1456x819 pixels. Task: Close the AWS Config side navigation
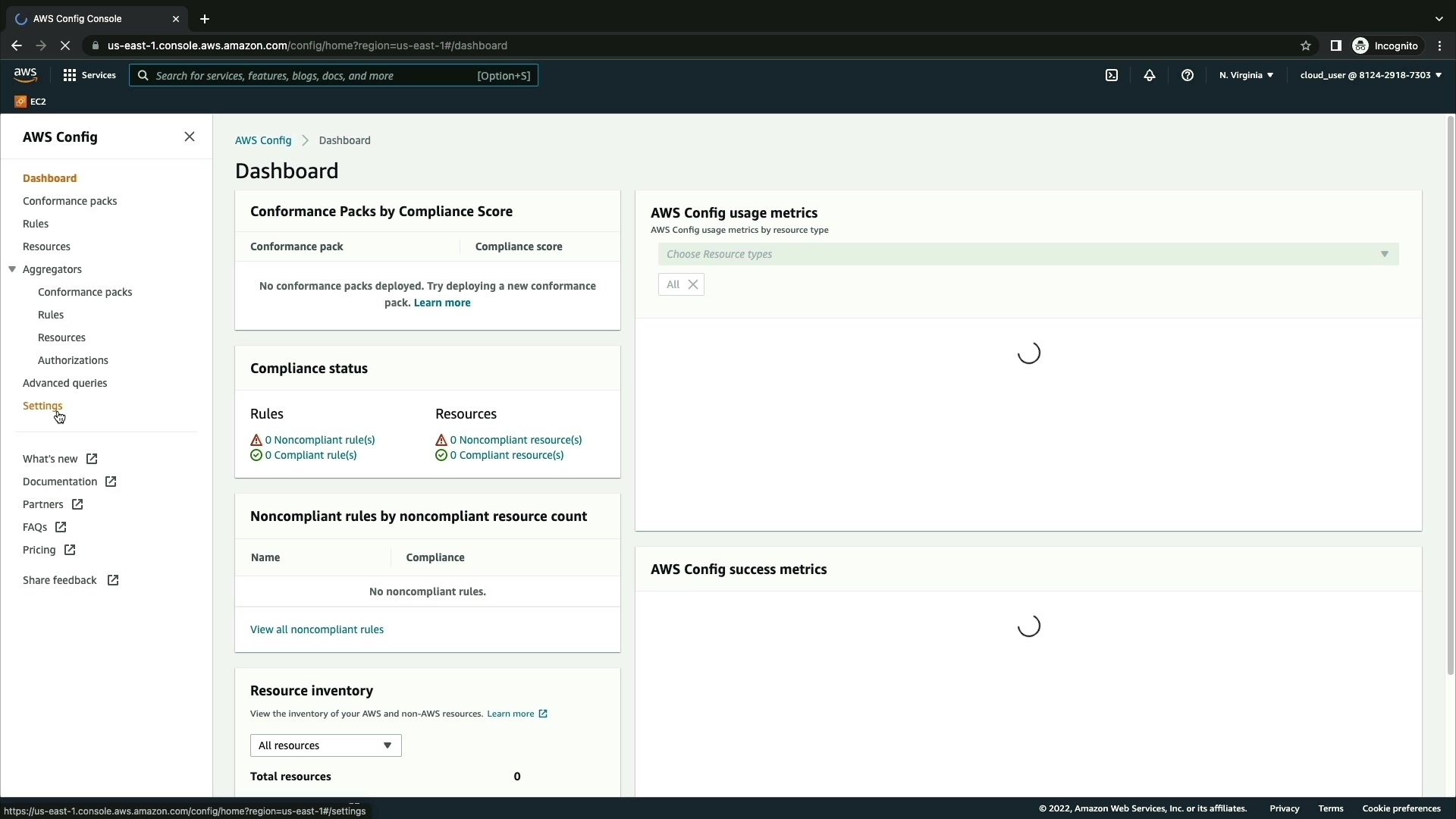[190, 136]
